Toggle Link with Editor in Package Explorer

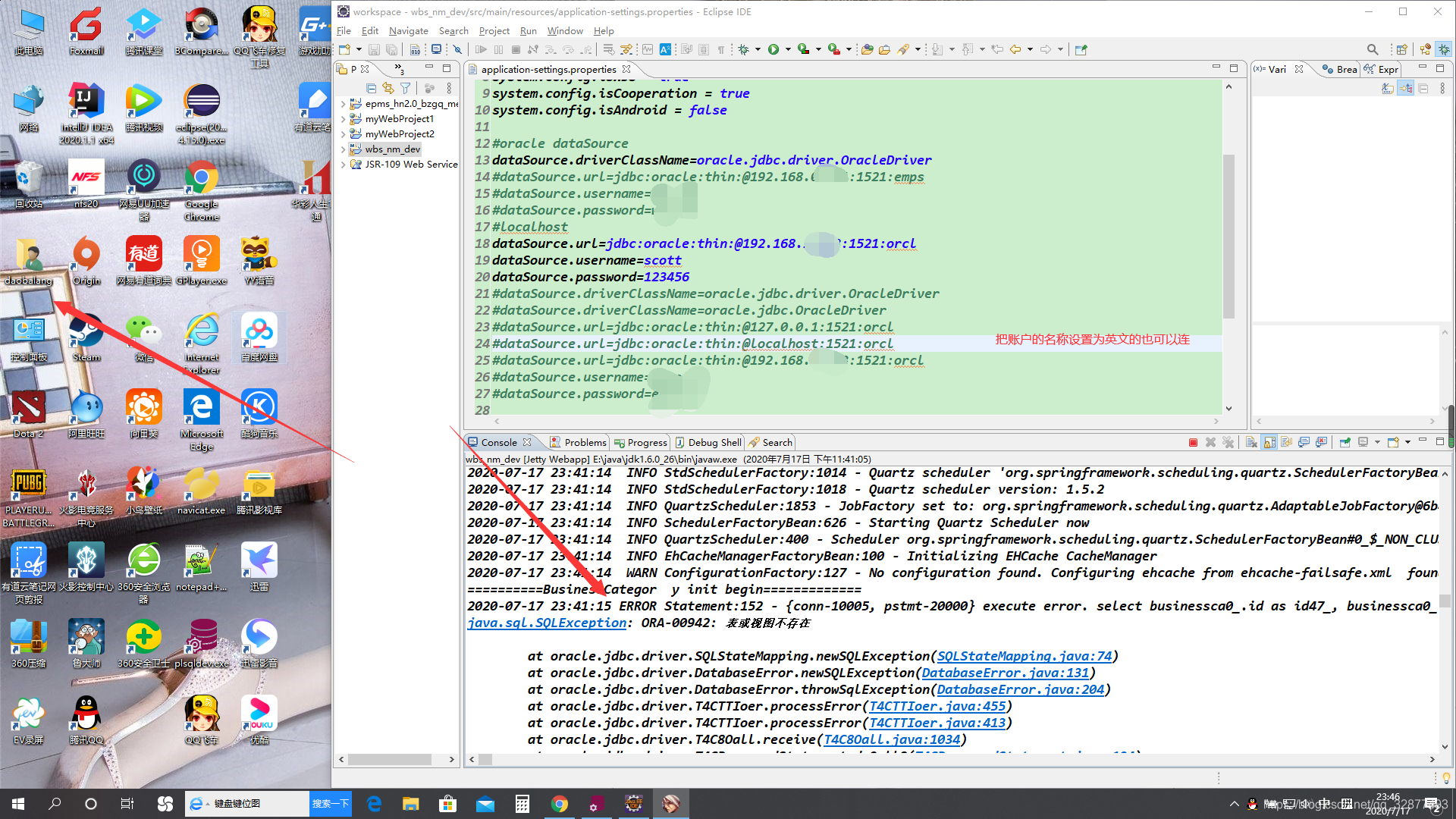[x=388, y=88]
